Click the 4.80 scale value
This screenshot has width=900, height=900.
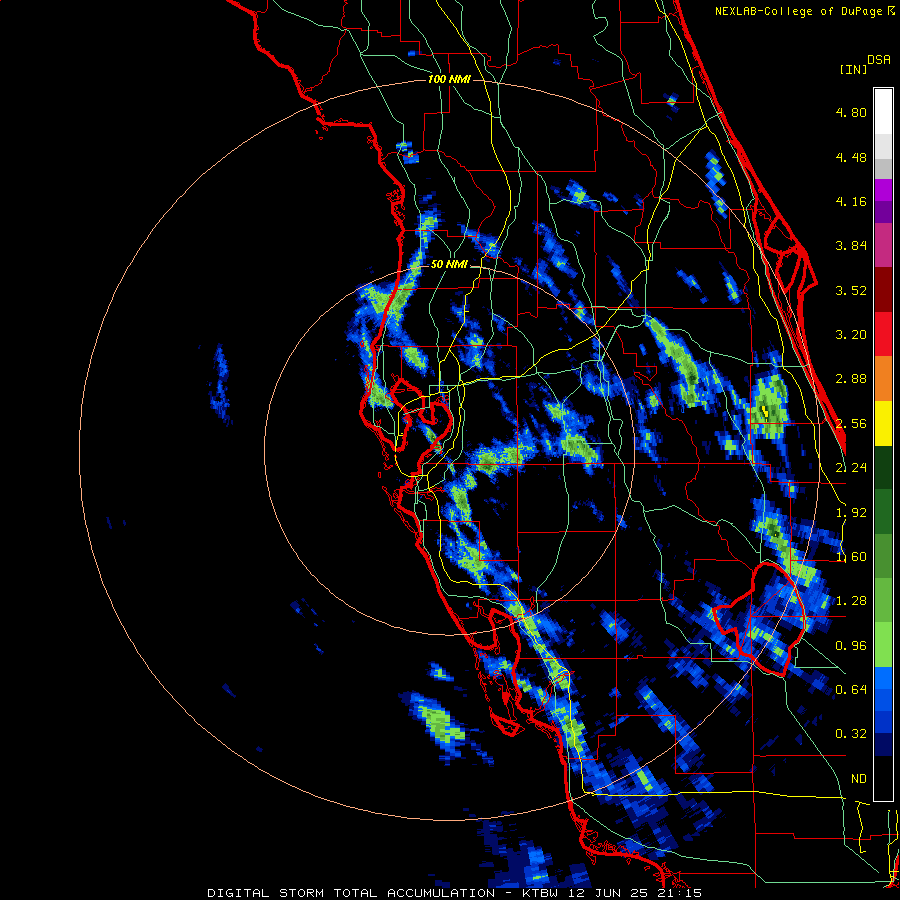point(851,112)
